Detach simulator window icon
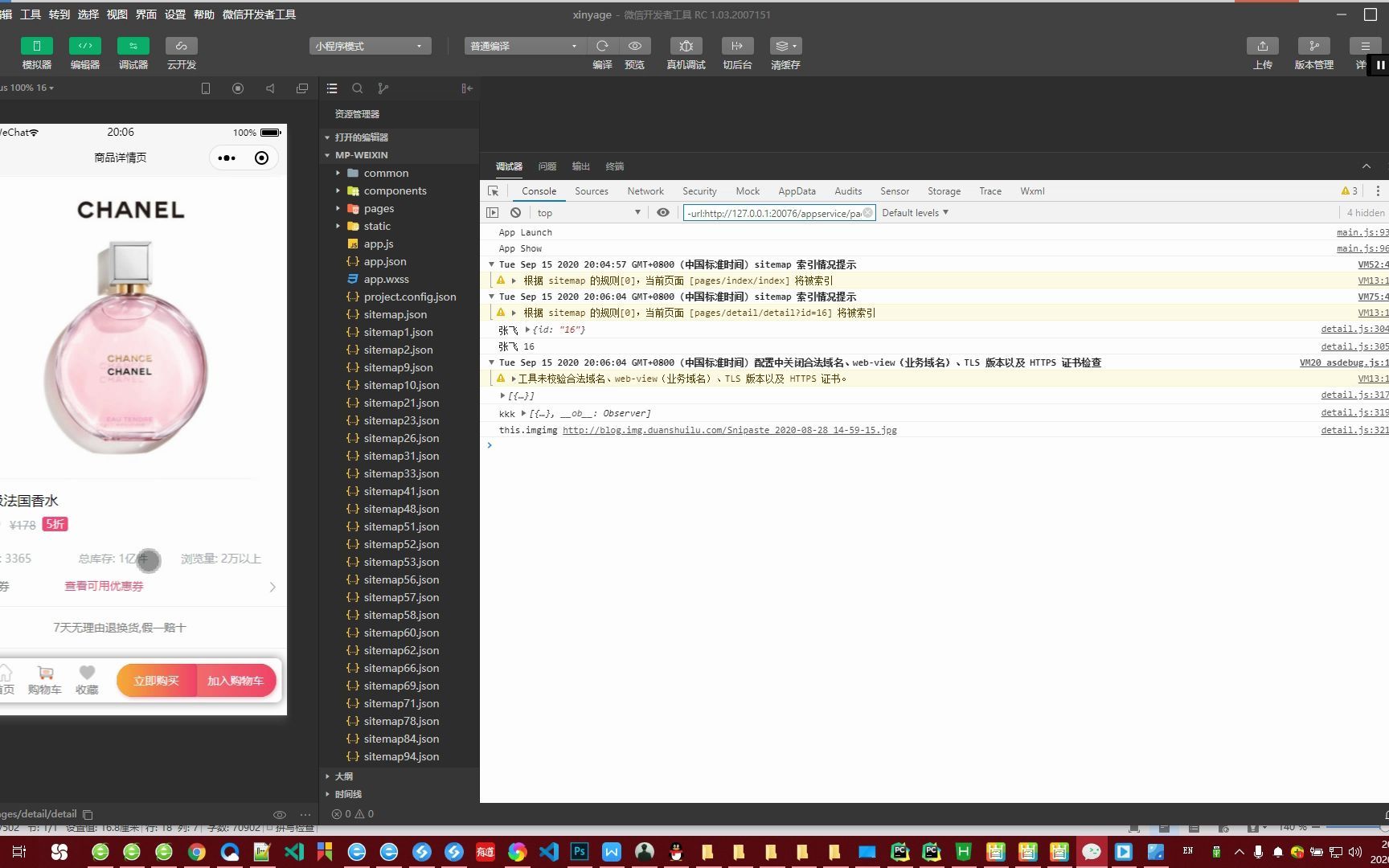 point(302,88)
